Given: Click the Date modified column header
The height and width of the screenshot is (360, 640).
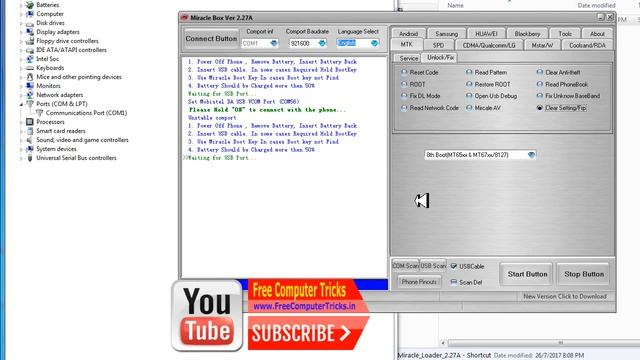Looking at the screenshot, I should [596, 5].
